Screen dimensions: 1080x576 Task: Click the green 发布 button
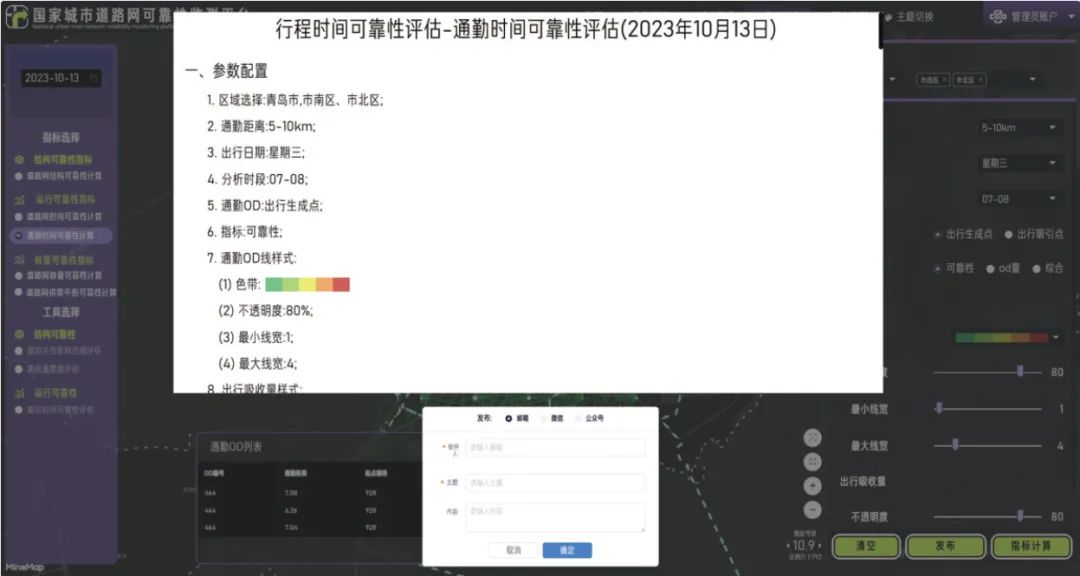[x=945, y=546]
